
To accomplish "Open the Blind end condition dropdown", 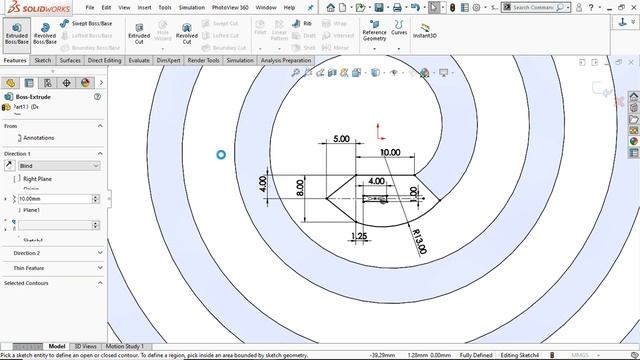I will pos(59,166).
